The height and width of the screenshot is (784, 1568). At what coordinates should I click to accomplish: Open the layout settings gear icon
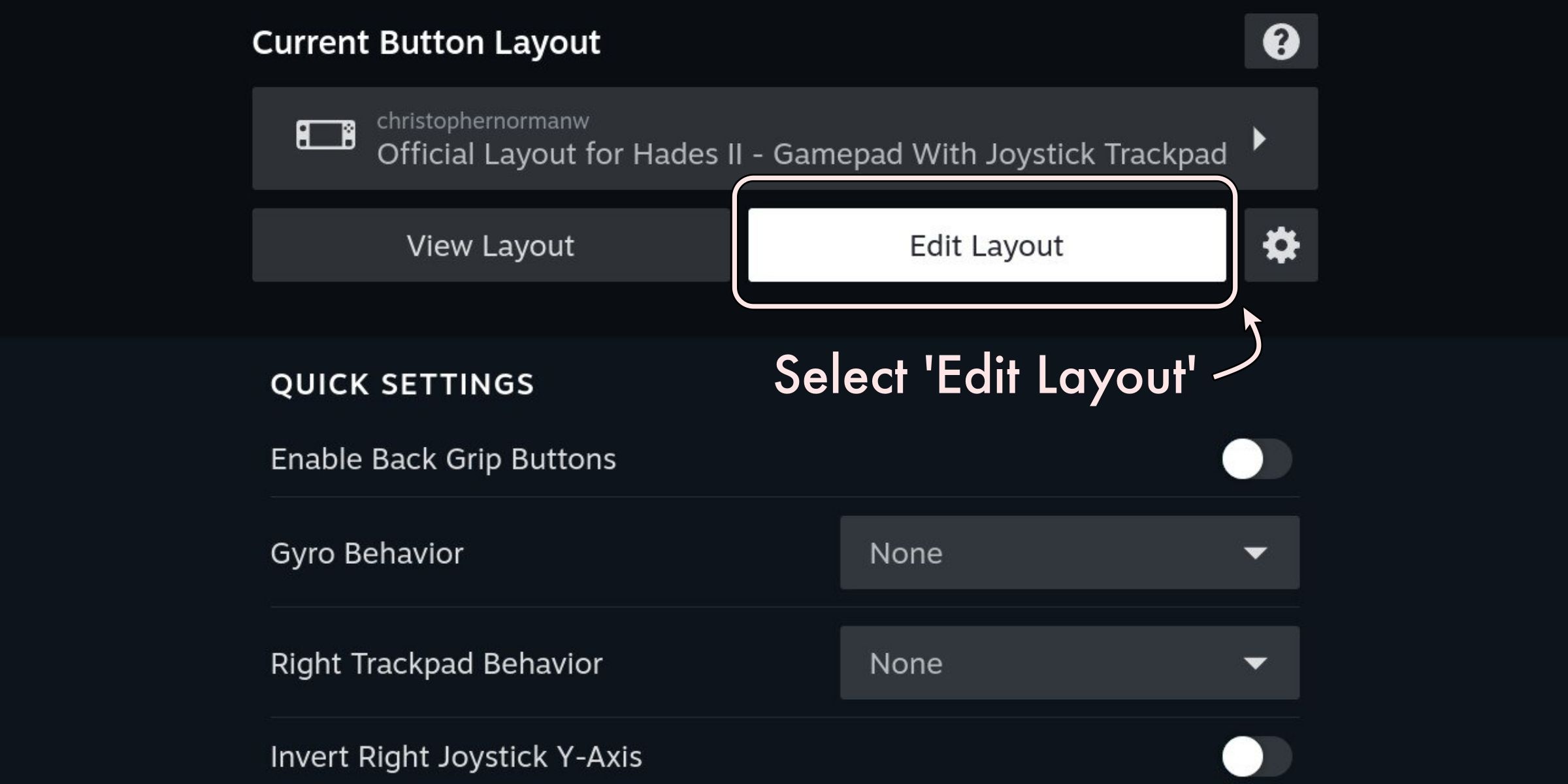tap(1281, 246)
